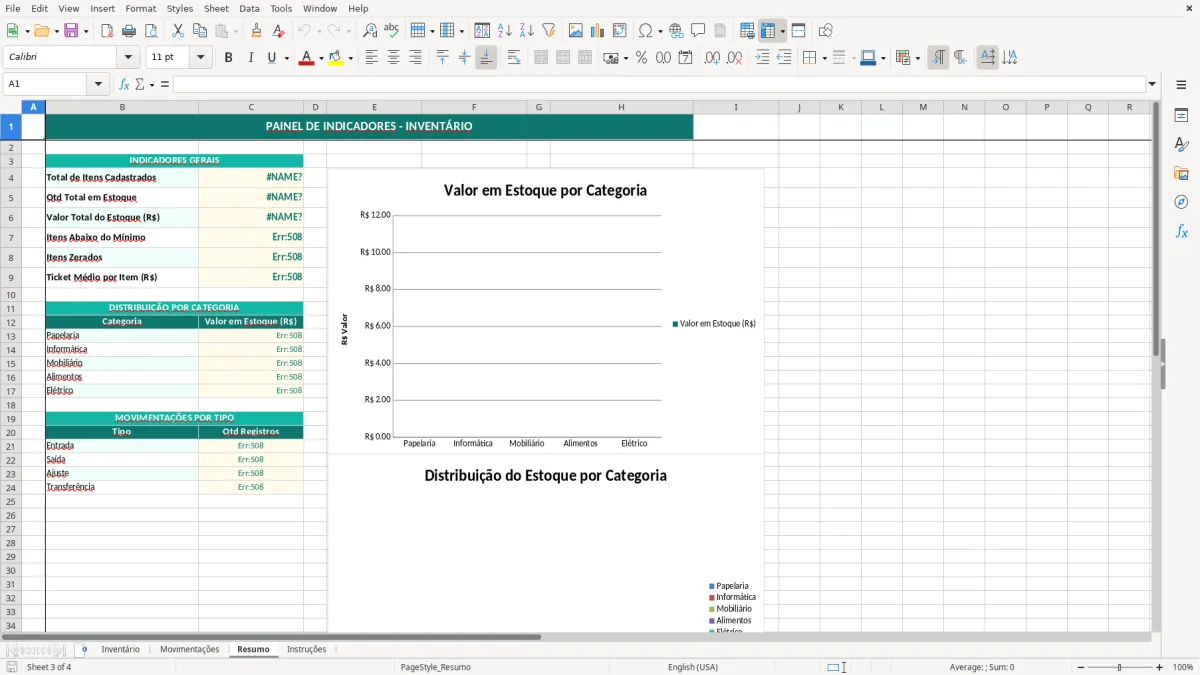Open Background Color dropdown arrow
The image size is (1200, 675).
click(x=350, y=58)
